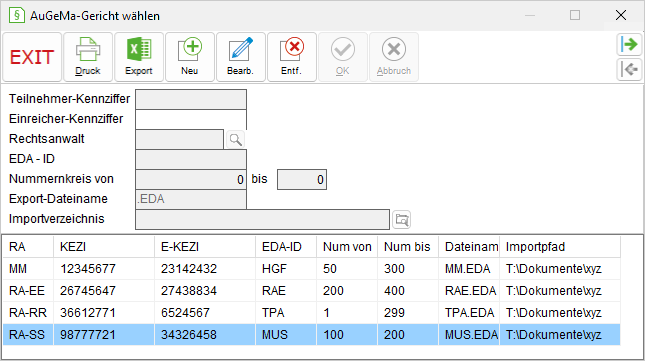Sort by the E-KEZI column header
This screenshot has width=645, height=361.
205,247
